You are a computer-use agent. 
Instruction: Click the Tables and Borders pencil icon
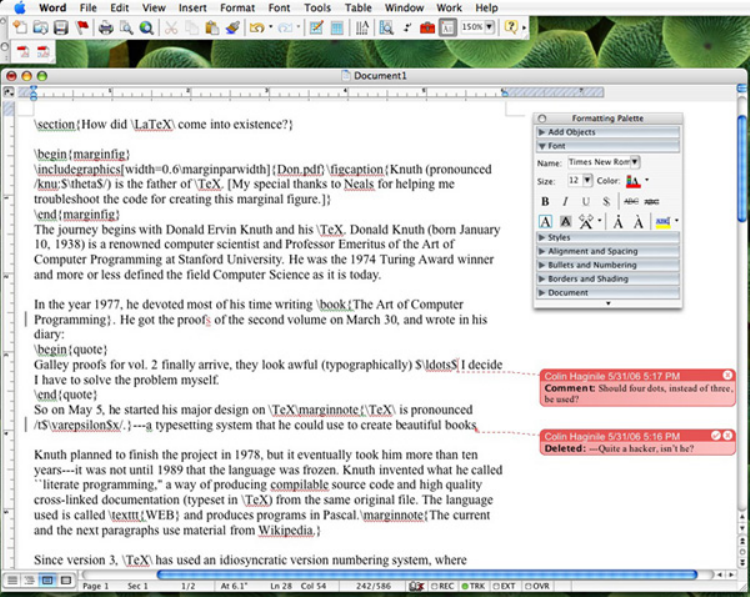316,27
